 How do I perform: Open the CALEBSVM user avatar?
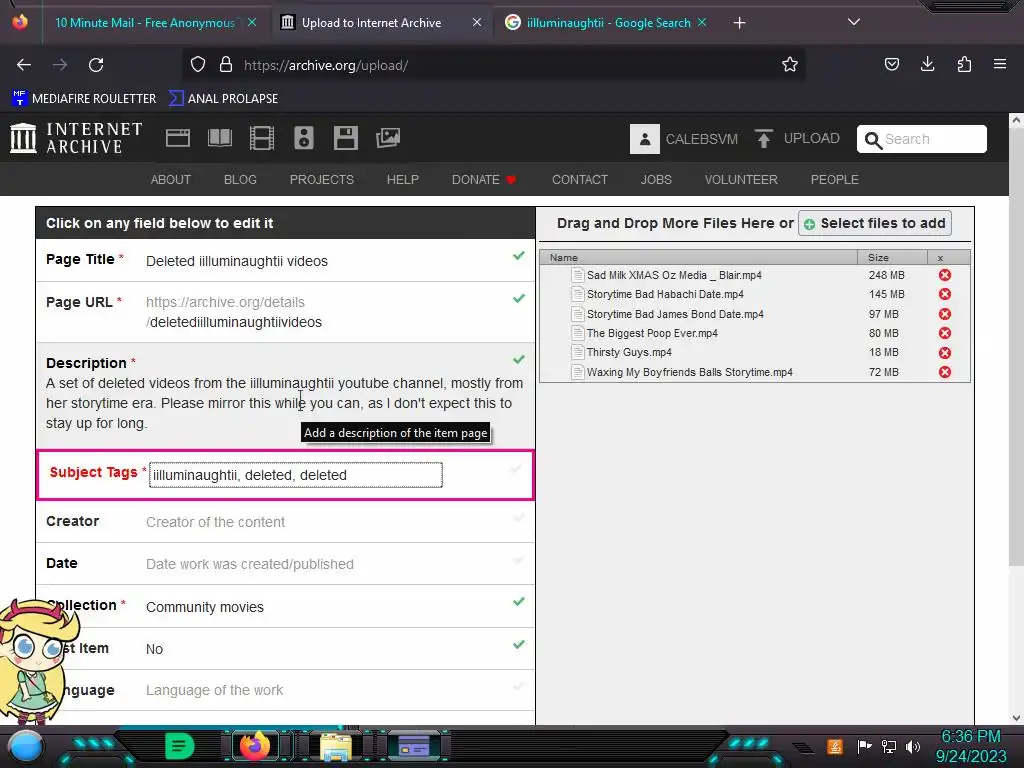coord(645,139)
